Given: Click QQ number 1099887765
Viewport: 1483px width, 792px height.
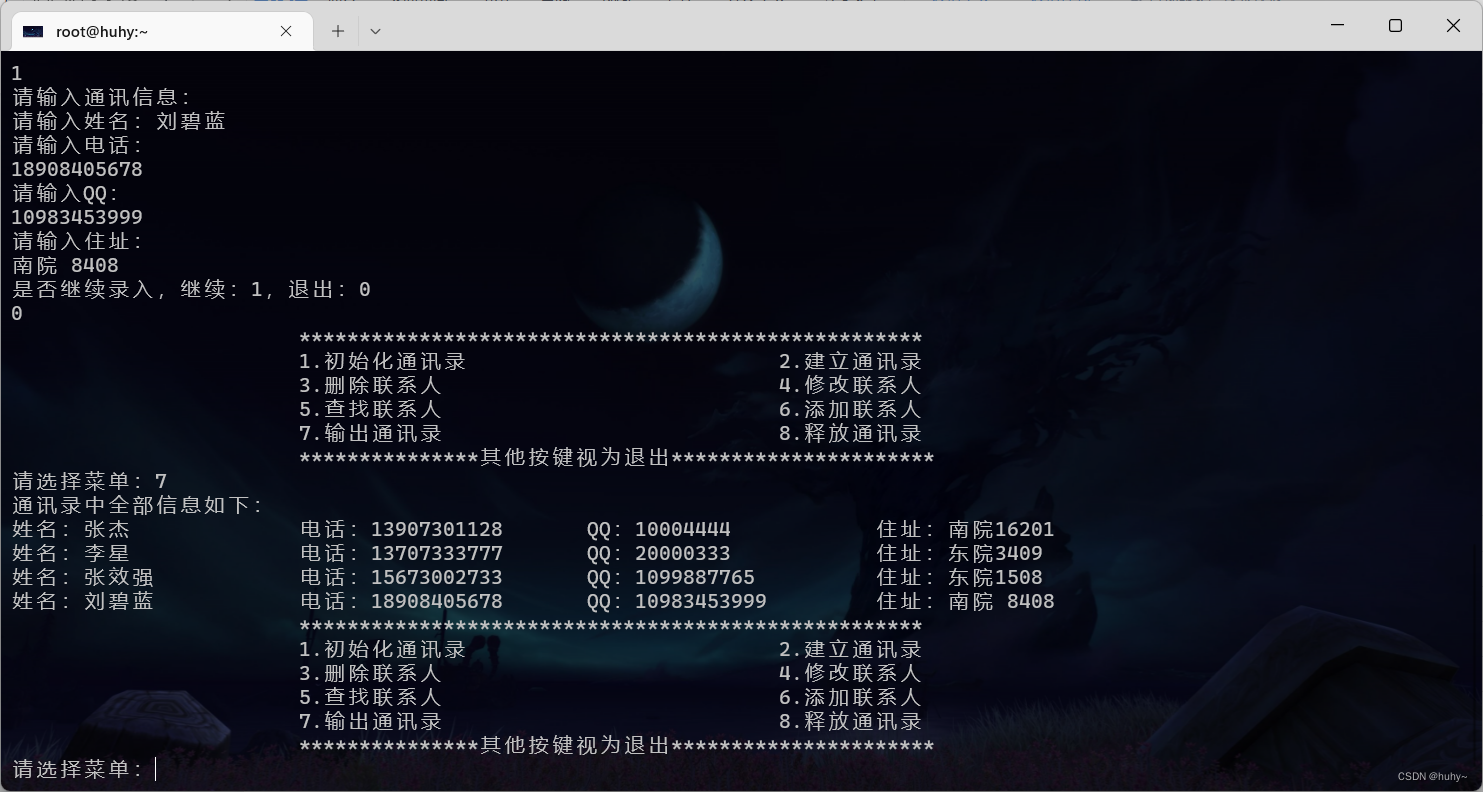Looking at the screenshot, I should [x=695, y=577].
